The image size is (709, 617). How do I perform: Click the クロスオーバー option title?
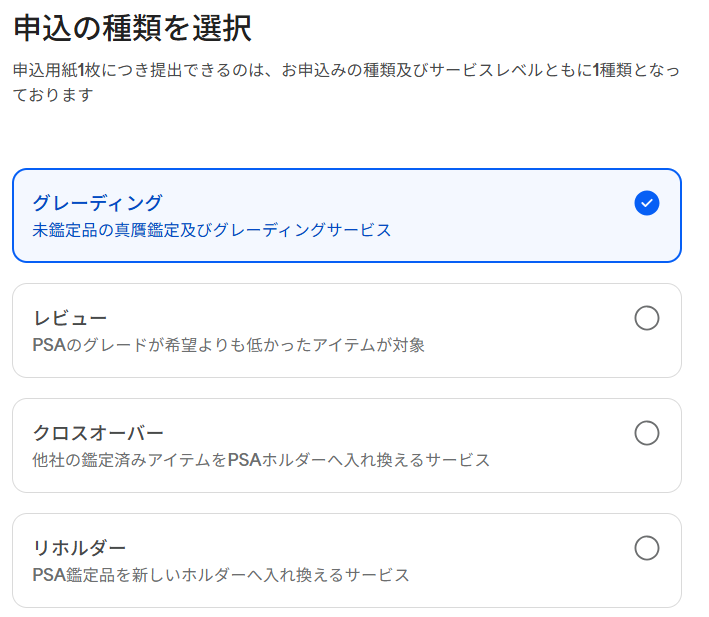[97, 433]
